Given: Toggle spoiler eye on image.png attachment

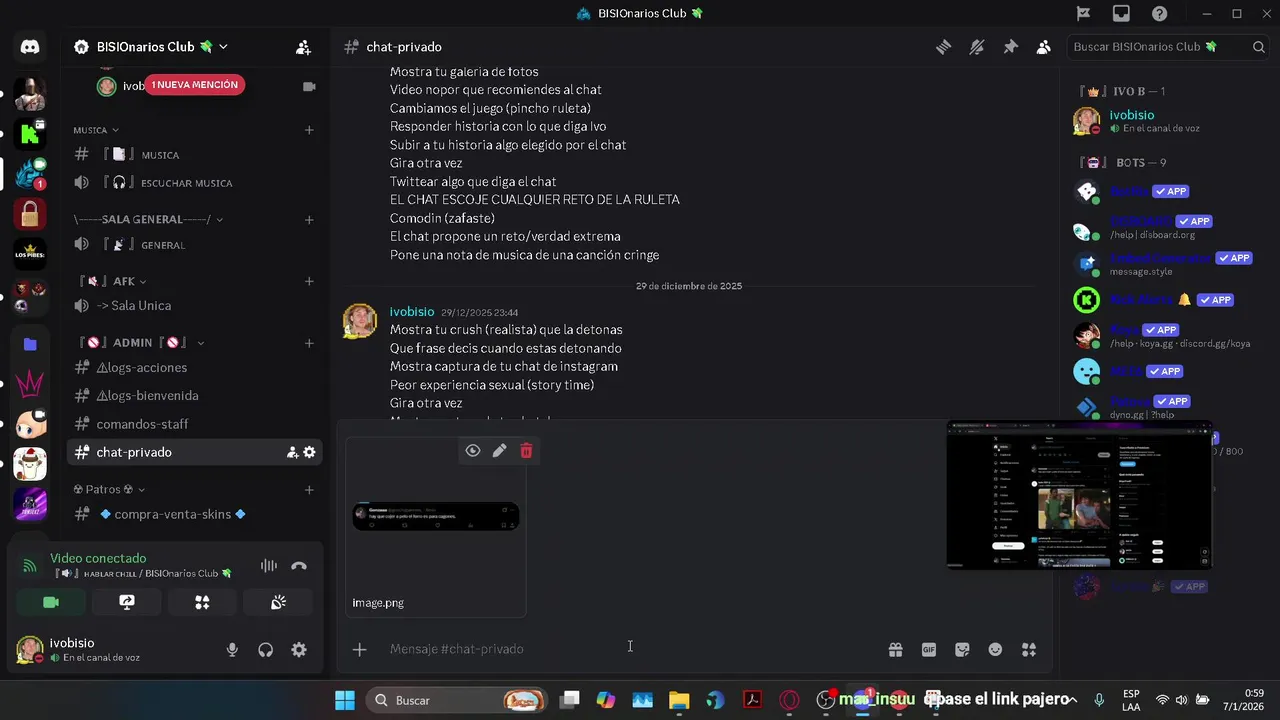Looking at the screenshot, I should coord(472,451).
